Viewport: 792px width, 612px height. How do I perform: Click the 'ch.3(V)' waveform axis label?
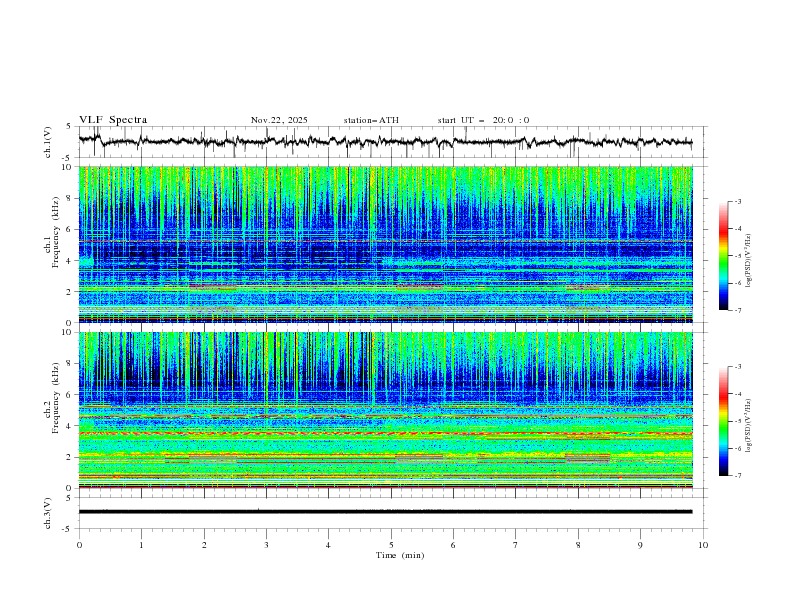tap(48, 513)
